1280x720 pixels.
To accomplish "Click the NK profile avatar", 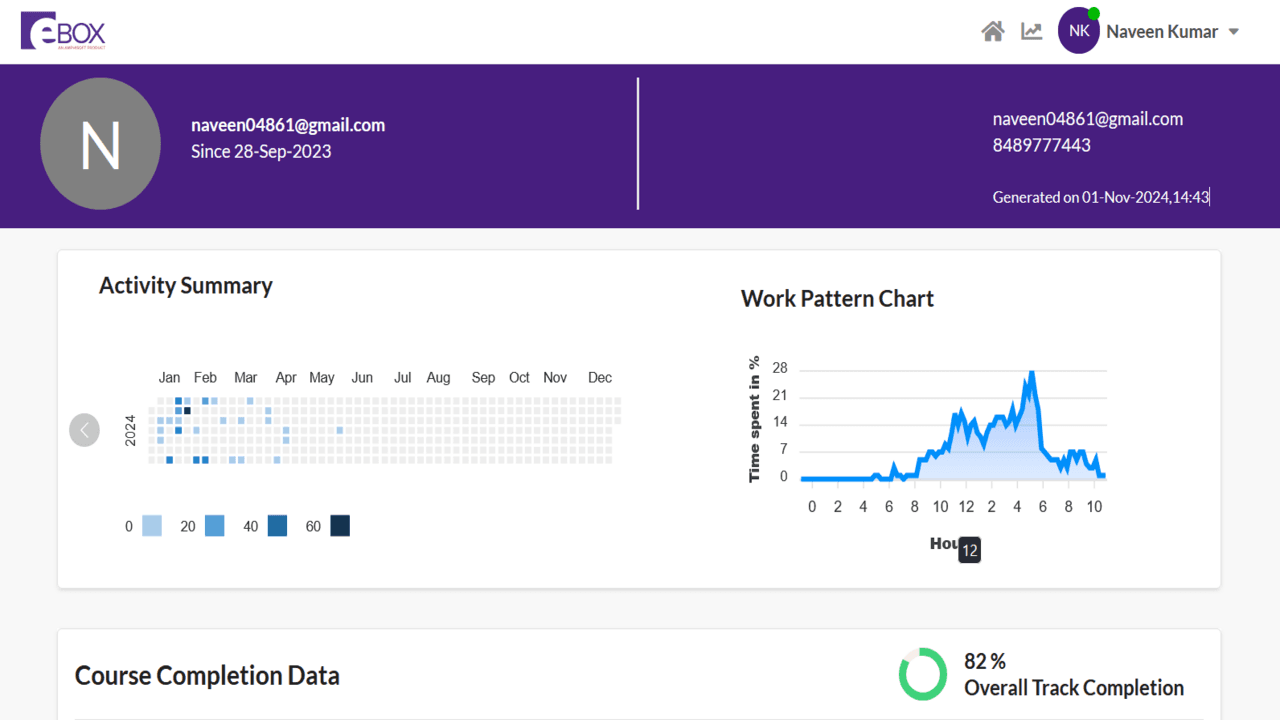I will pos(1078,31).
